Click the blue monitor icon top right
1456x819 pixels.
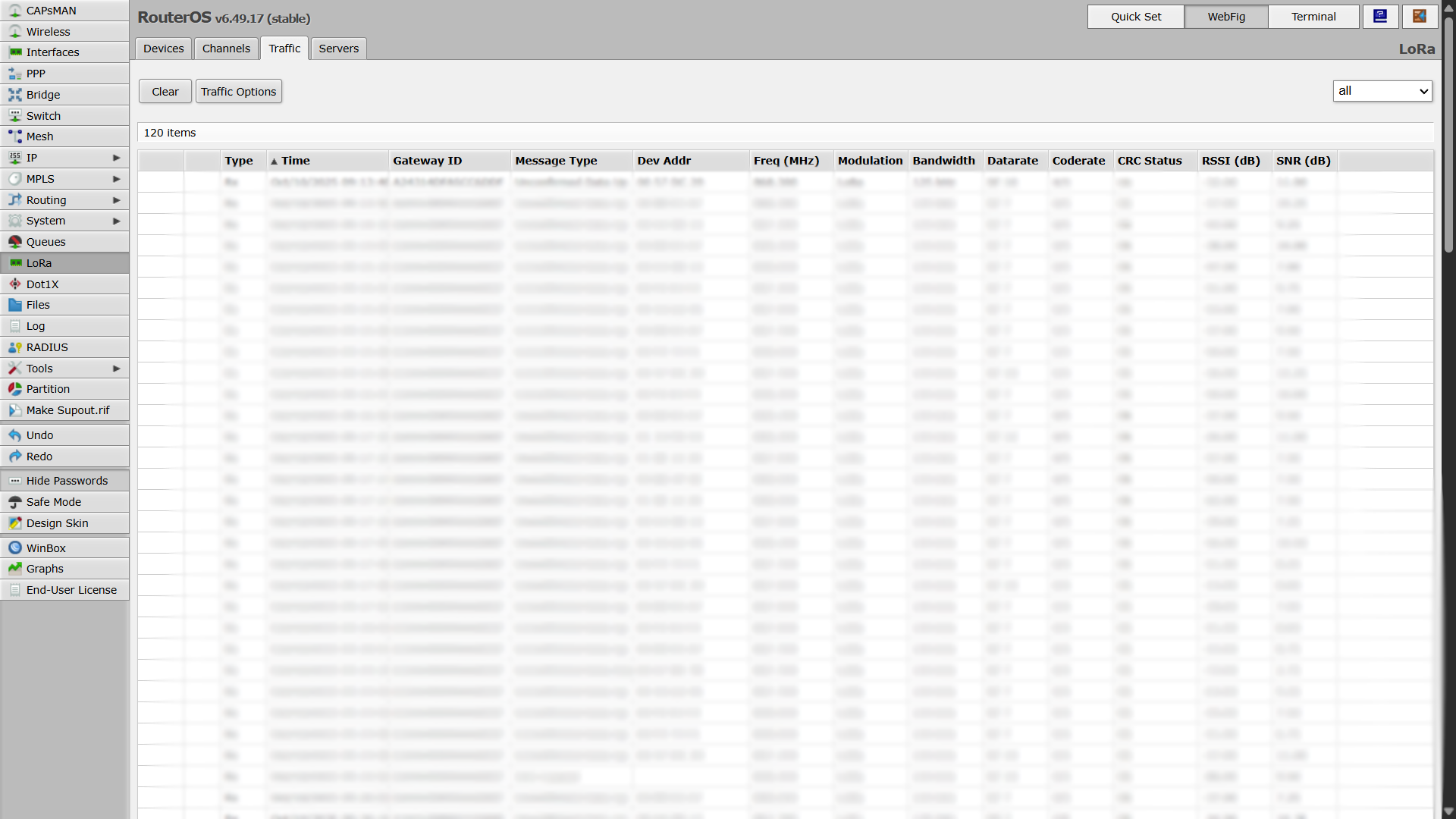(x=1380, y=17)
